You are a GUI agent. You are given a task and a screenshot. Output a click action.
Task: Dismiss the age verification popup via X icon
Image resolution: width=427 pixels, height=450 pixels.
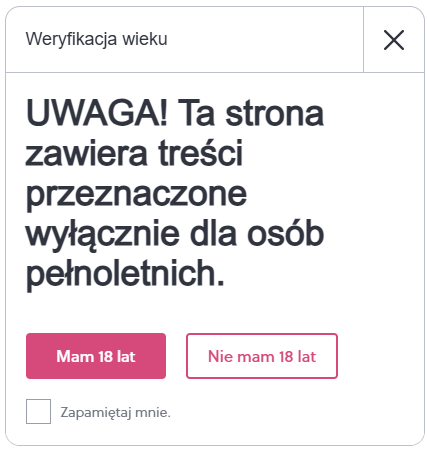coord(394,40)
